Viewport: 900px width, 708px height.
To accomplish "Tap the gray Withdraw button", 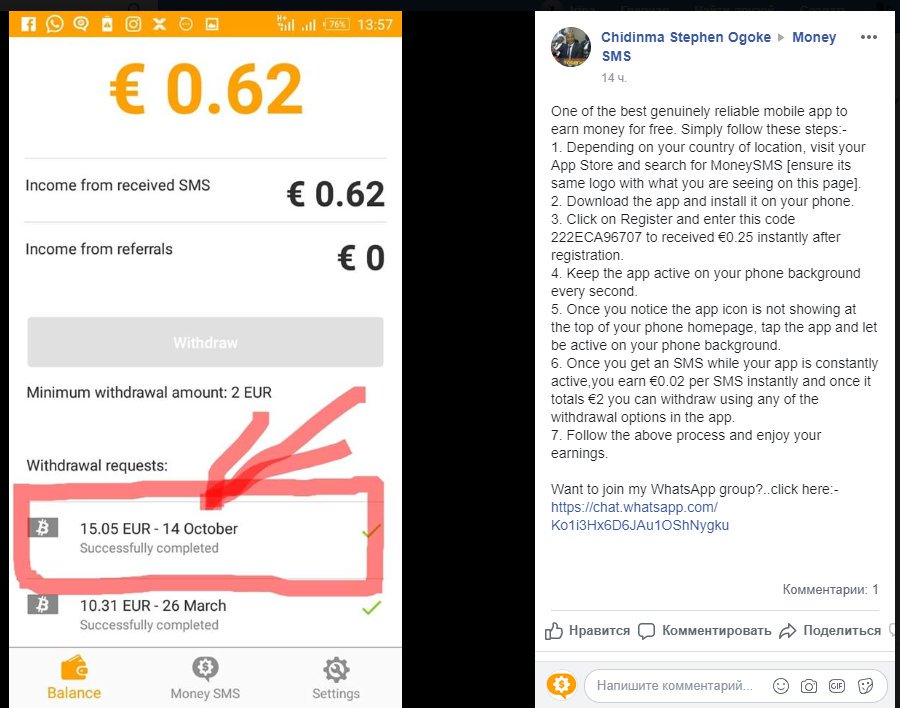I will click(205, 342).
